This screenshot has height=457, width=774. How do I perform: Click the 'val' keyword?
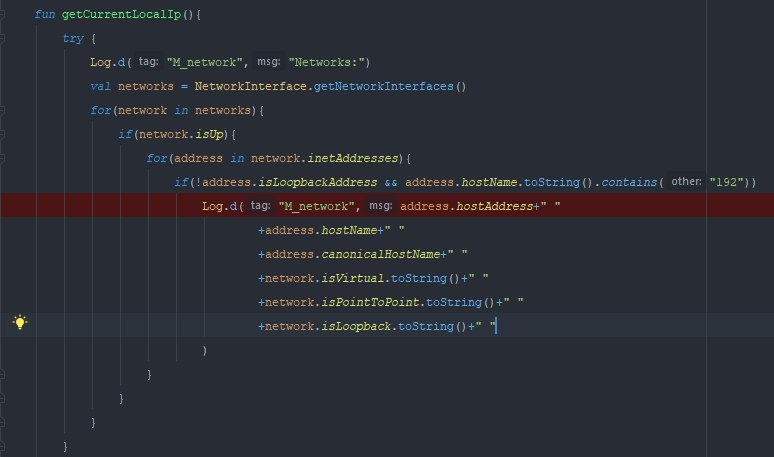pyautogui.click(x=101, y=86)
